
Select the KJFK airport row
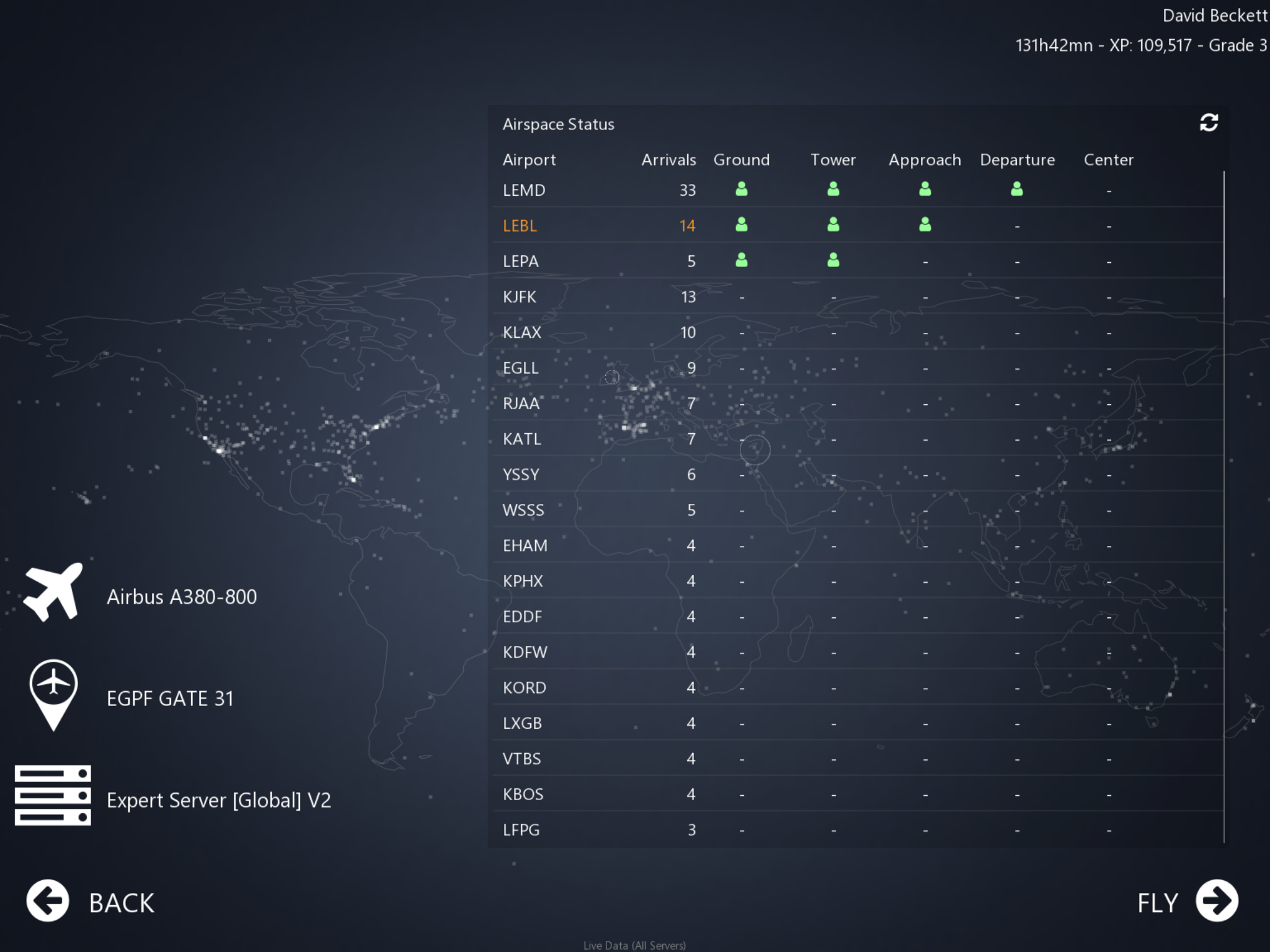tap(520, 297)
